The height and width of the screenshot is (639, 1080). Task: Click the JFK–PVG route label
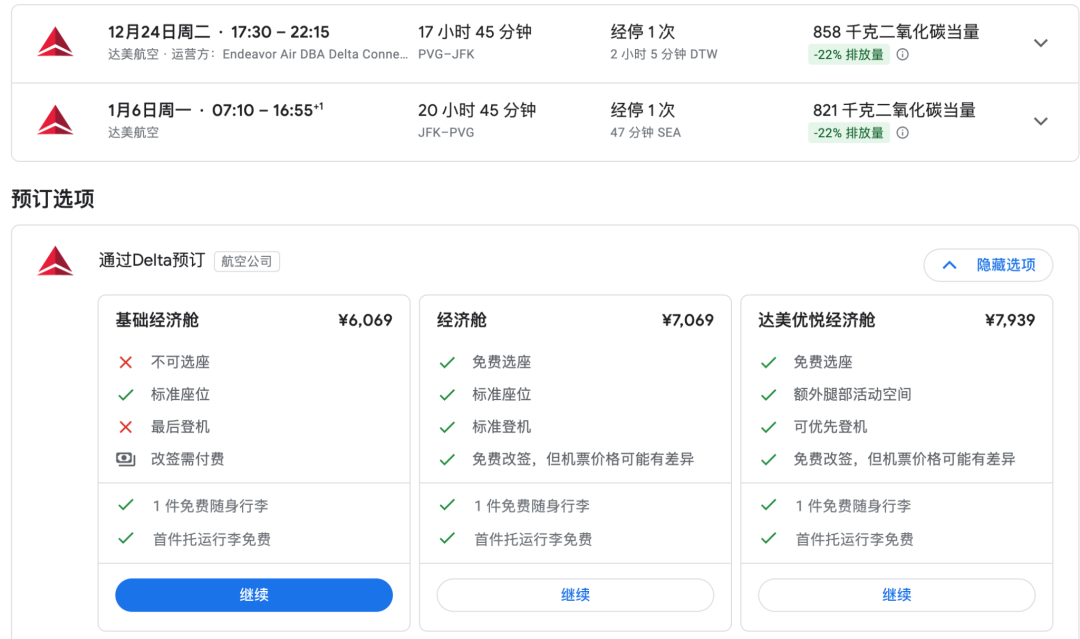[446, 133]
